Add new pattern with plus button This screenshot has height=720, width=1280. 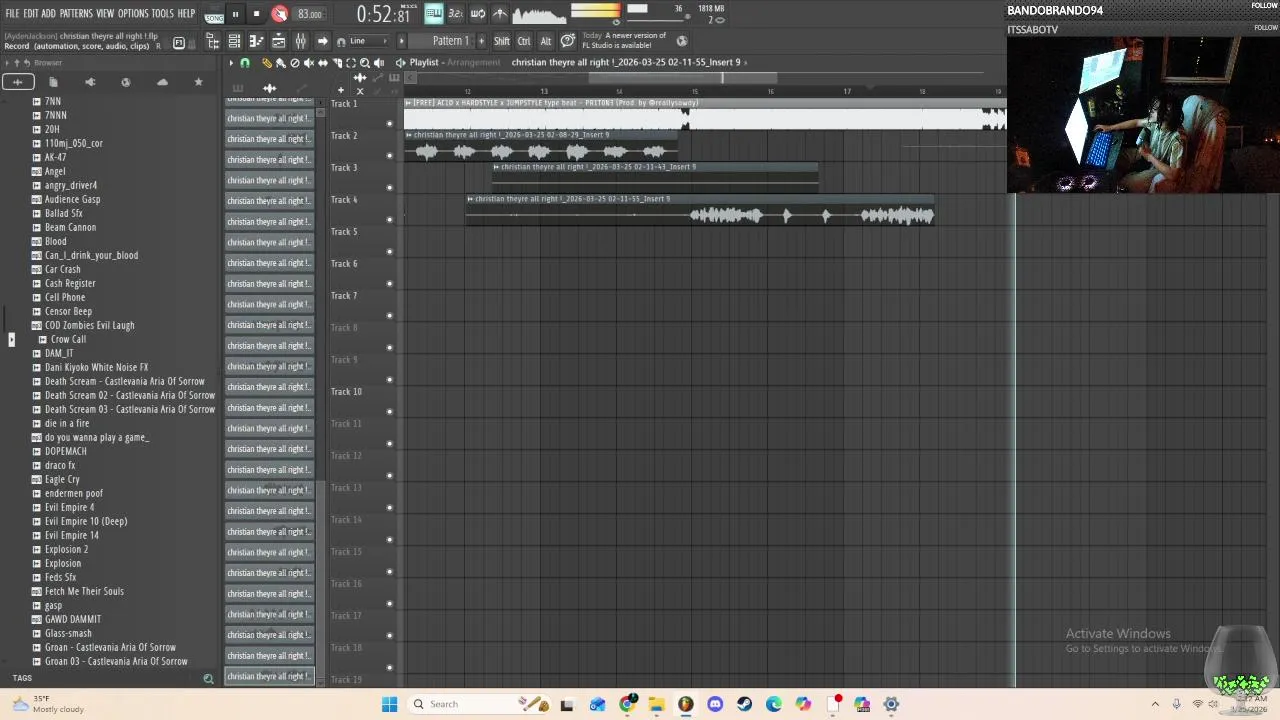[481, 41]
